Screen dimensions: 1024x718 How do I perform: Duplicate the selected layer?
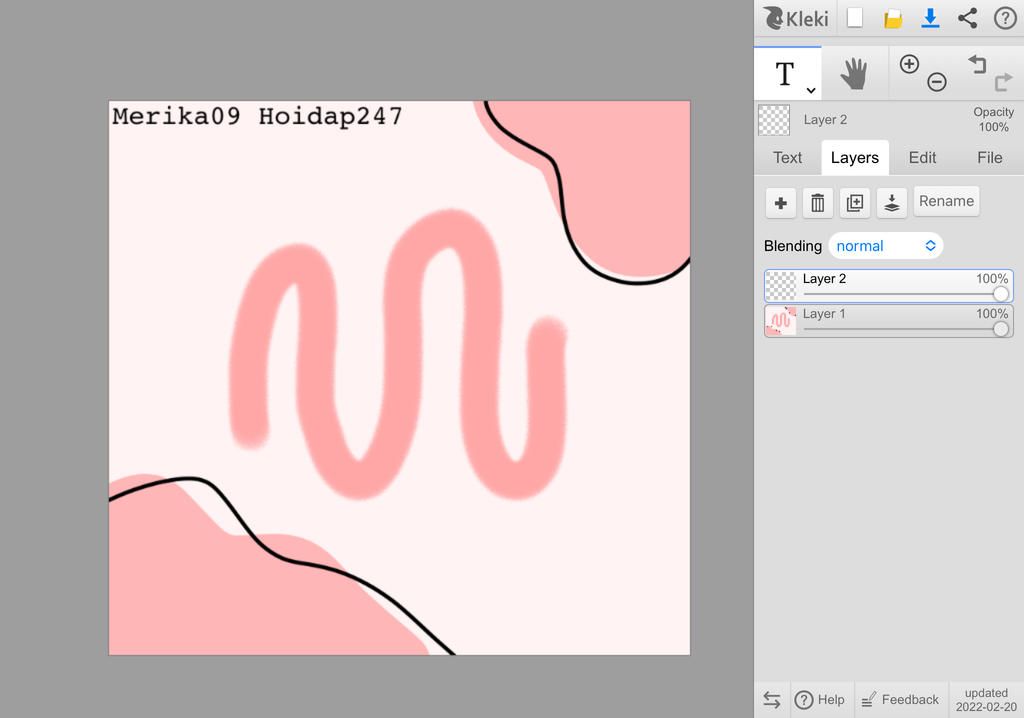854,203
